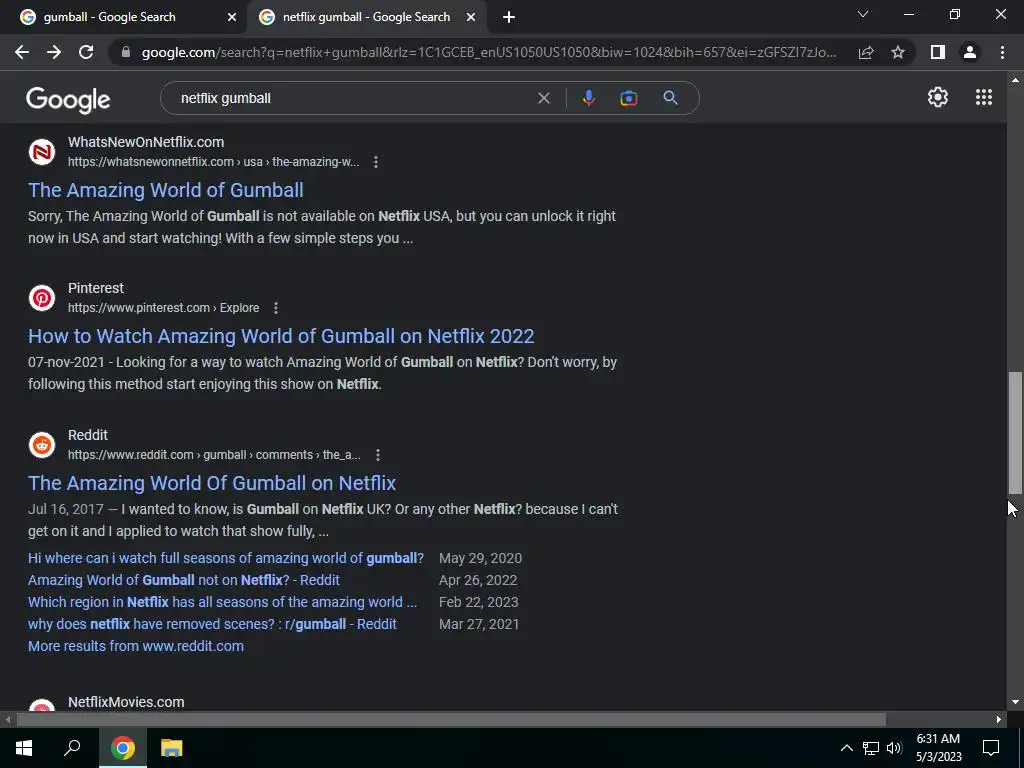Click the www.pinterest.com Explore URL
Image resolution: width=1024 pixels, height=768 pixels.
pos(163,308)
